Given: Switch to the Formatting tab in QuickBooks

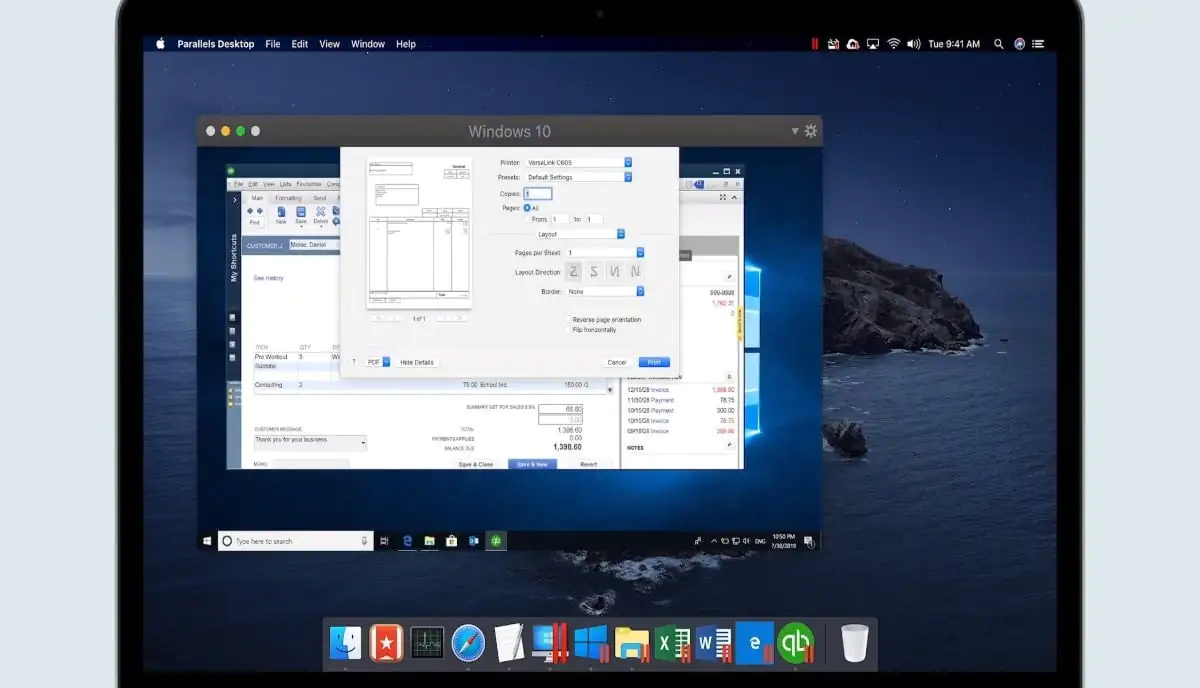Looking at the screenshot, I should (x=288, y=198).
